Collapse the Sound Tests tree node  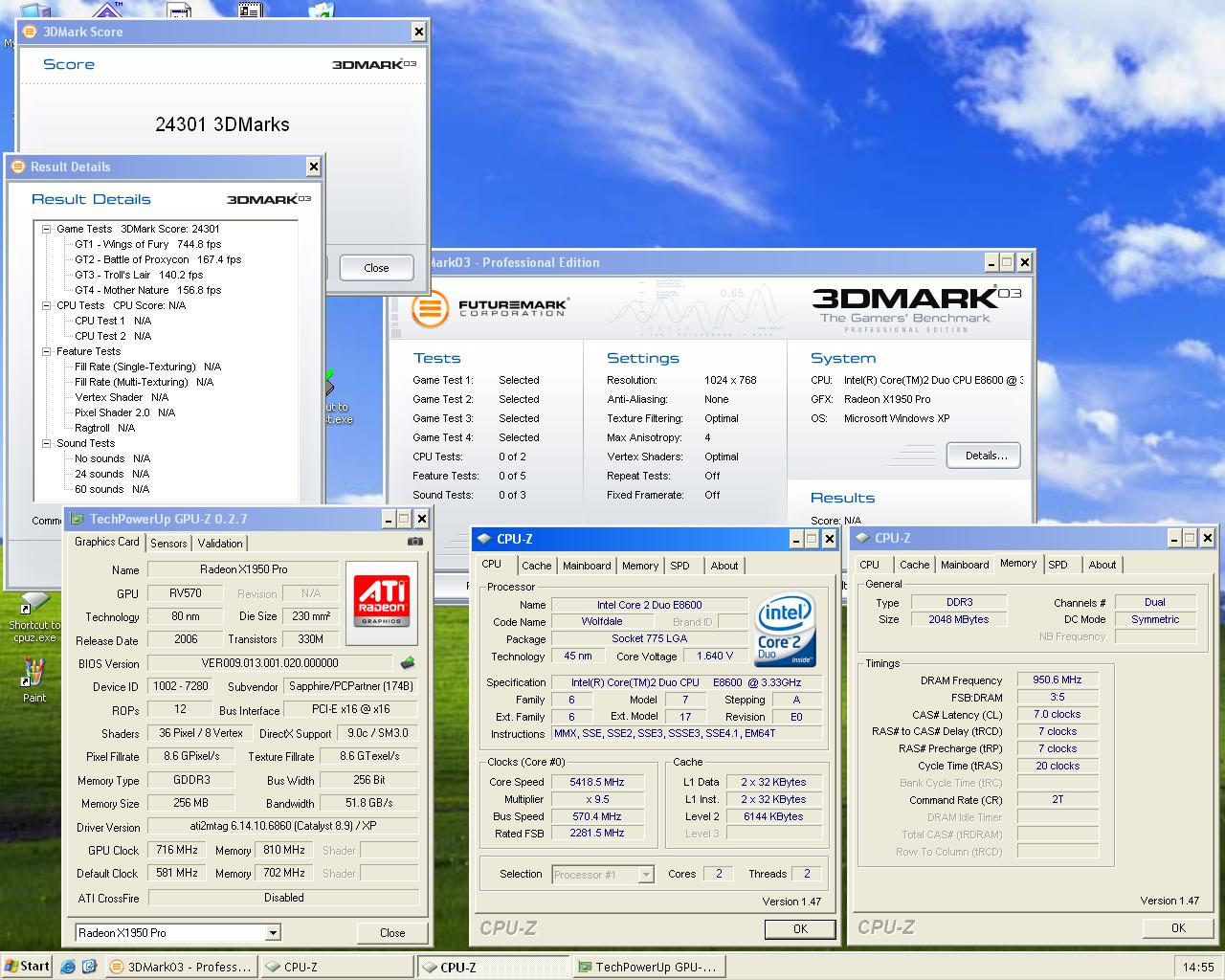pyautogui.click(x=46, y=443)
